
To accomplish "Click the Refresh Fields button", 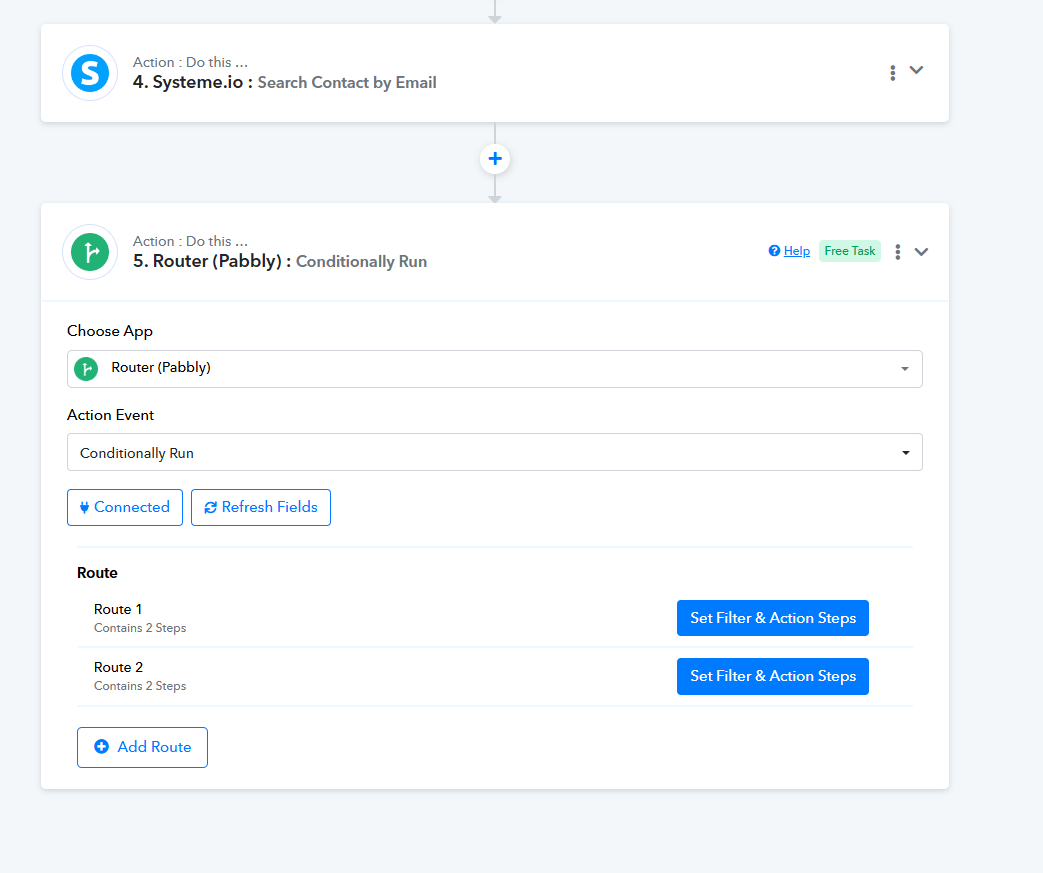I will [261, 508].
